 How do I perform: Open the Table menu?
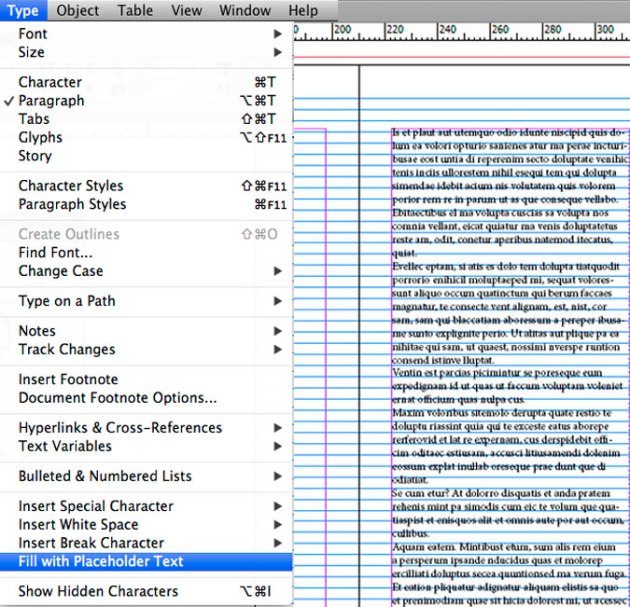134,11
